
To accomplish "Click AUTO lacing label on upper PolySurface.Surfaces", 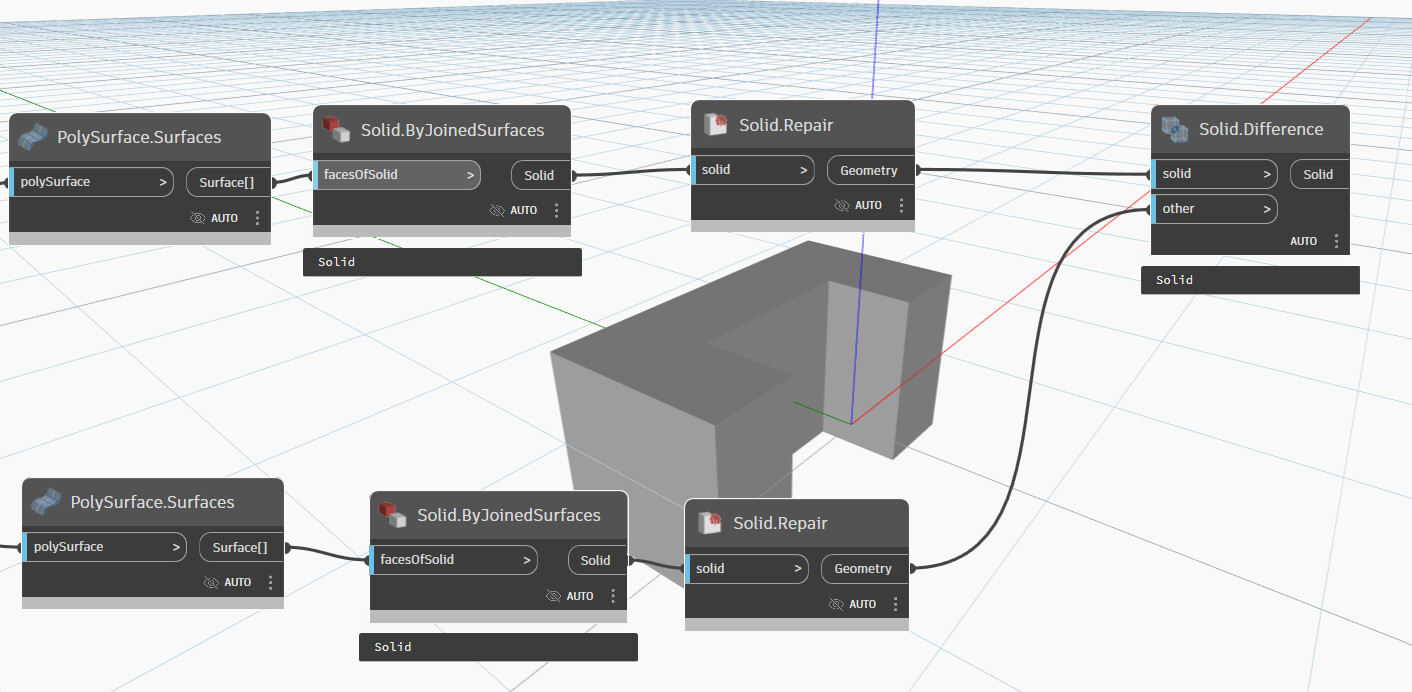I will pos(224,218).
